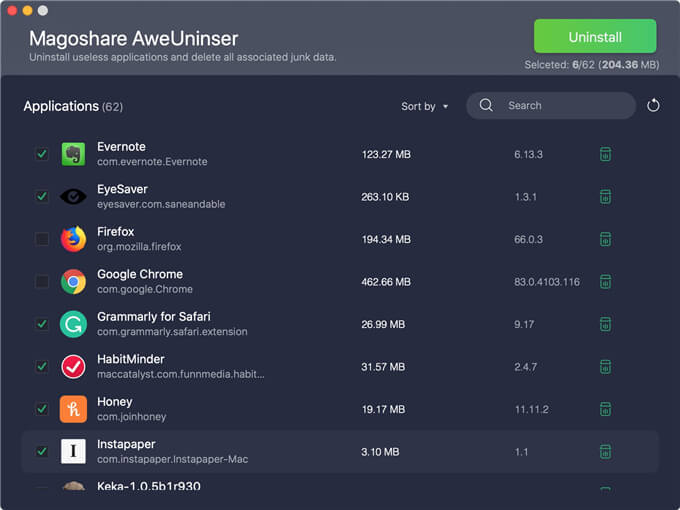Click the trash icon for Instapaper
The width and height of the screenshot is (680, 510).
605,451
